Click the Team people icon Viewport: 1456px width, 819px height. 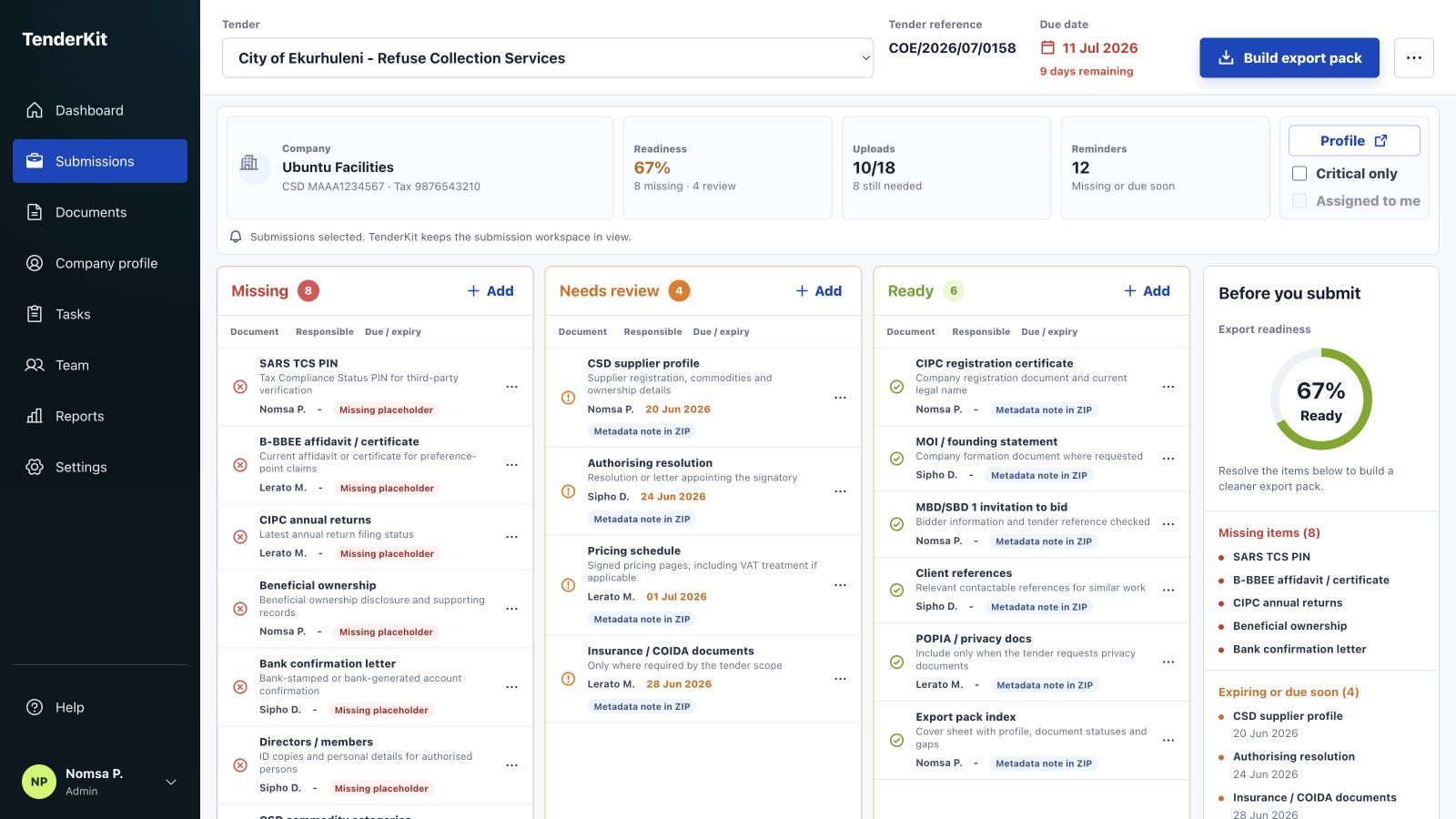[35, 365]
